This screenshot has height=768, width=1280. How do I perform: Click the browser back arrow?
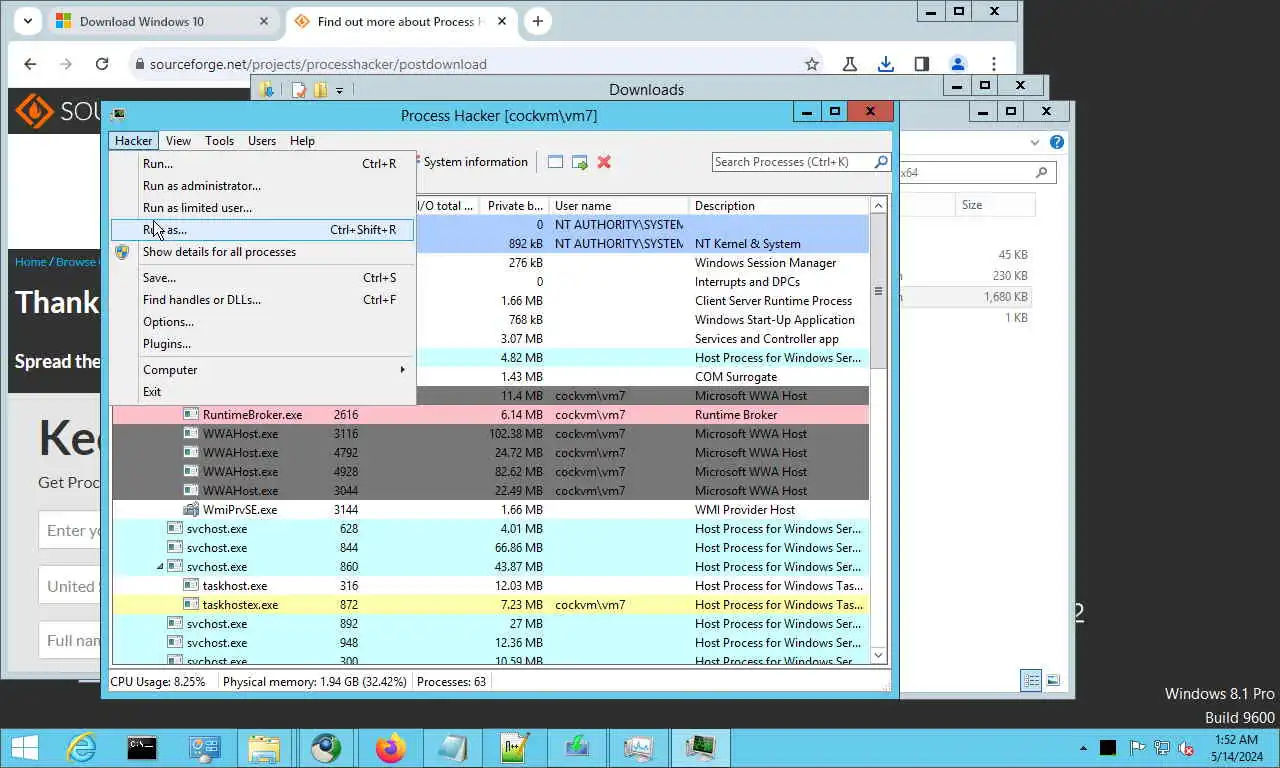(30, 64)
